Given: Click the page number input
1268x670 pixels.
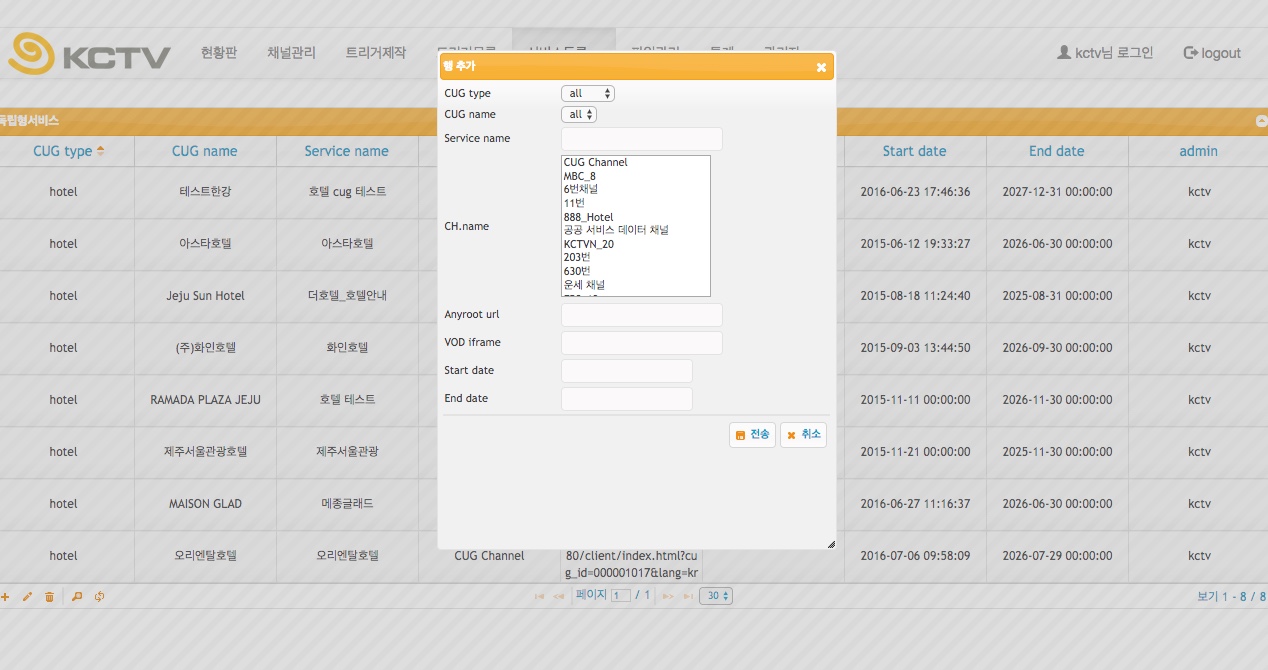Looking at the screenshot, I should tap(621, 596).
